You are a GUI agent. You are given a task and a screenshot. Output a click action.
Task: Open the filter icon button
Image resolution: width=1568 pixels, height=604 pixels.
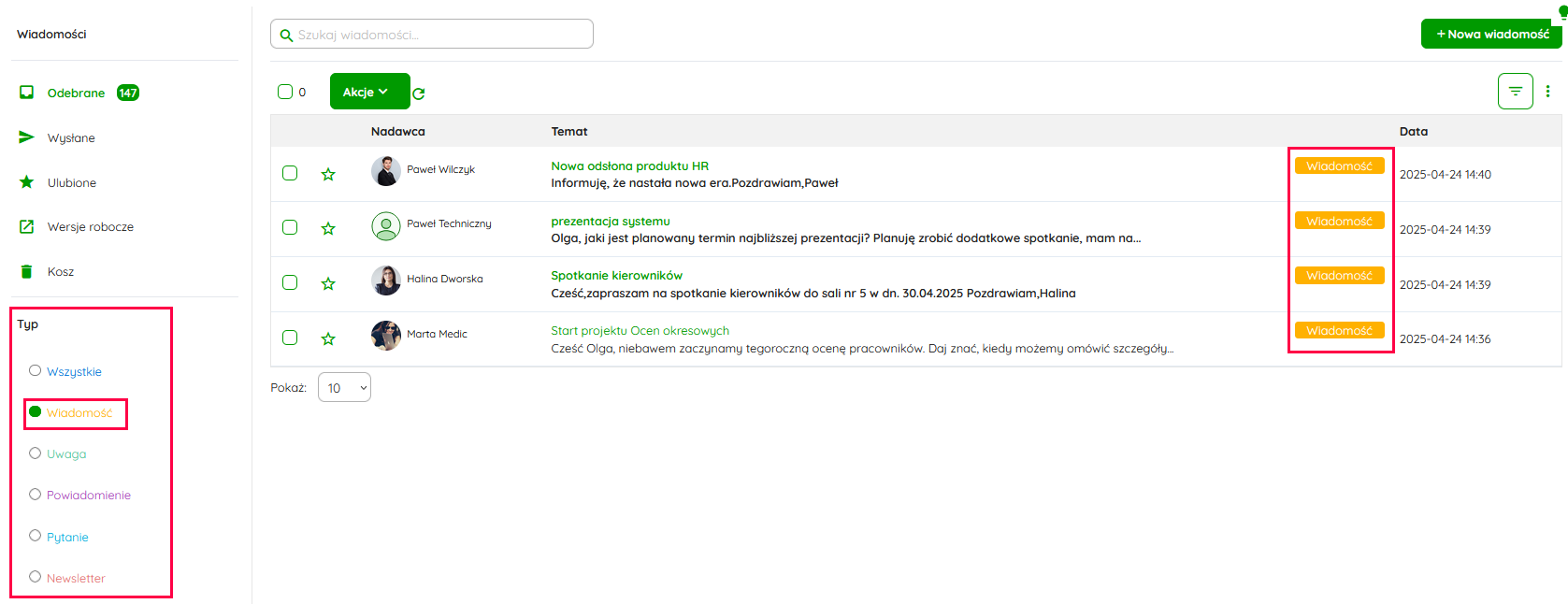(1515, 92)
